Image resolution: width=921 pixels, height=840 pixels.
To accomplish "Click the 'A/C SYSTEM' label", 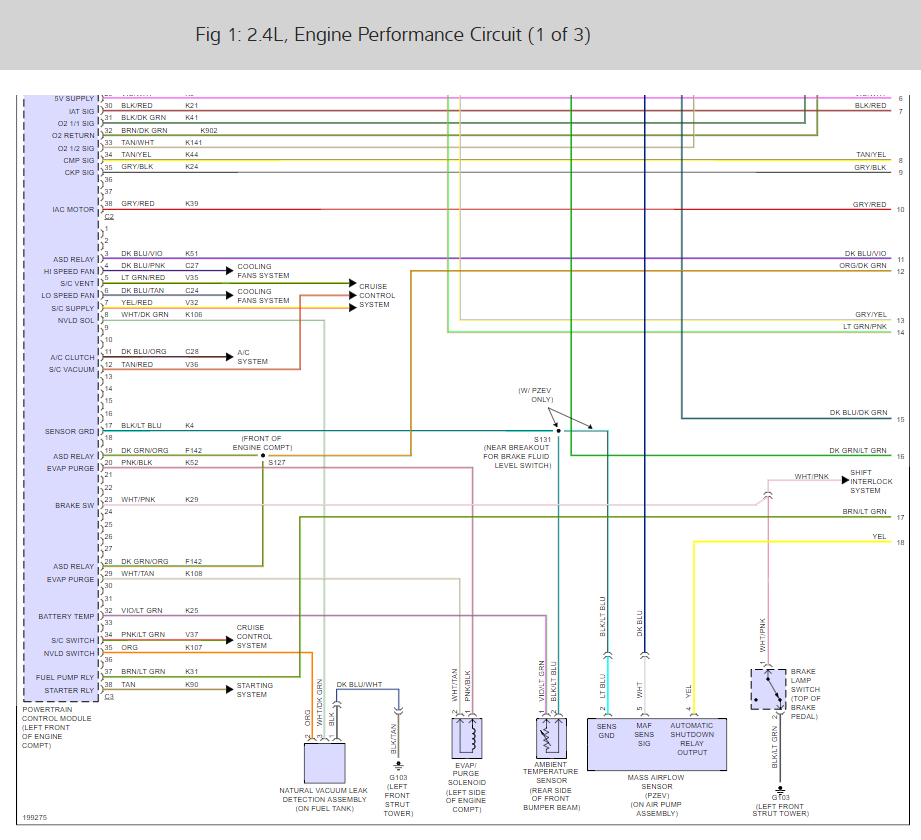I will pos(253,357).
